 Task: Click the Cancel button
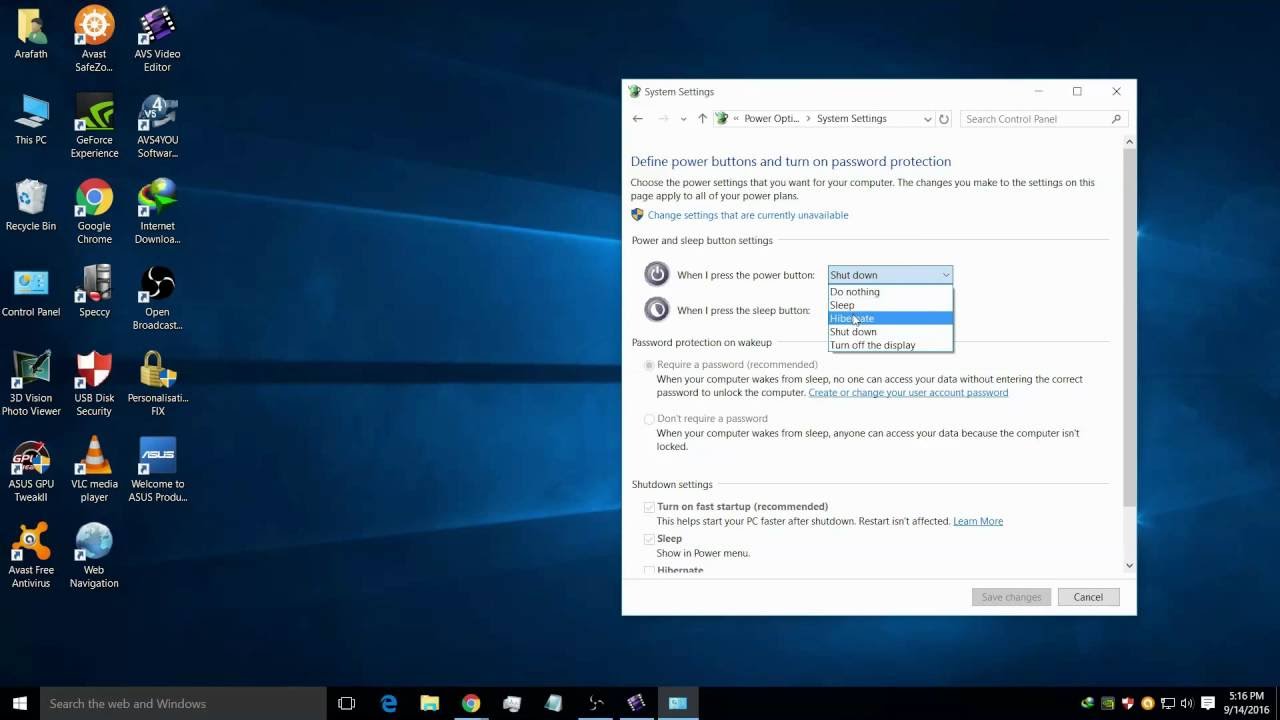(x=1088, y=597)
